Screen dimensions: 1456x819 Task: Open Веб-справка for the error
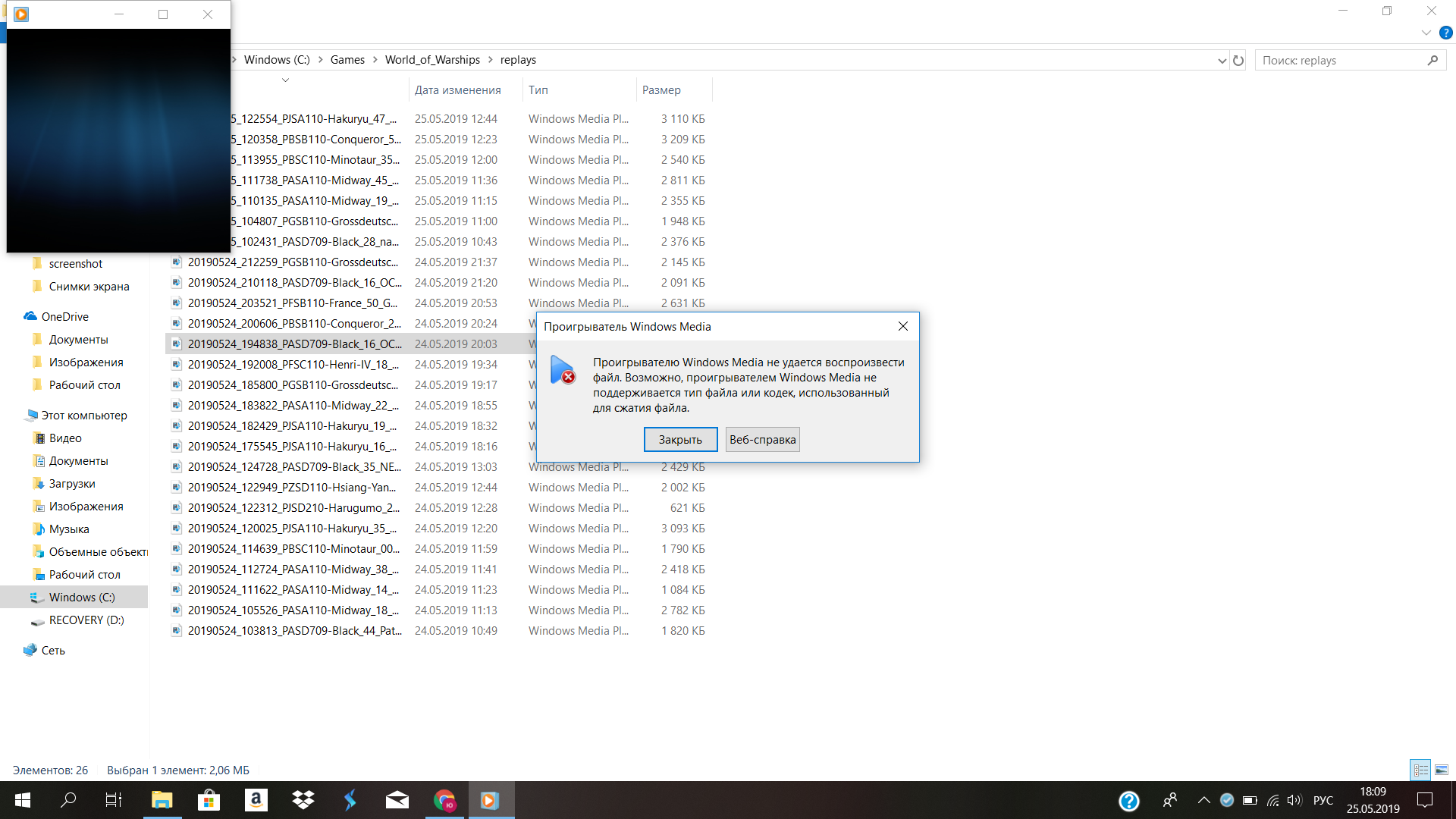762,440
